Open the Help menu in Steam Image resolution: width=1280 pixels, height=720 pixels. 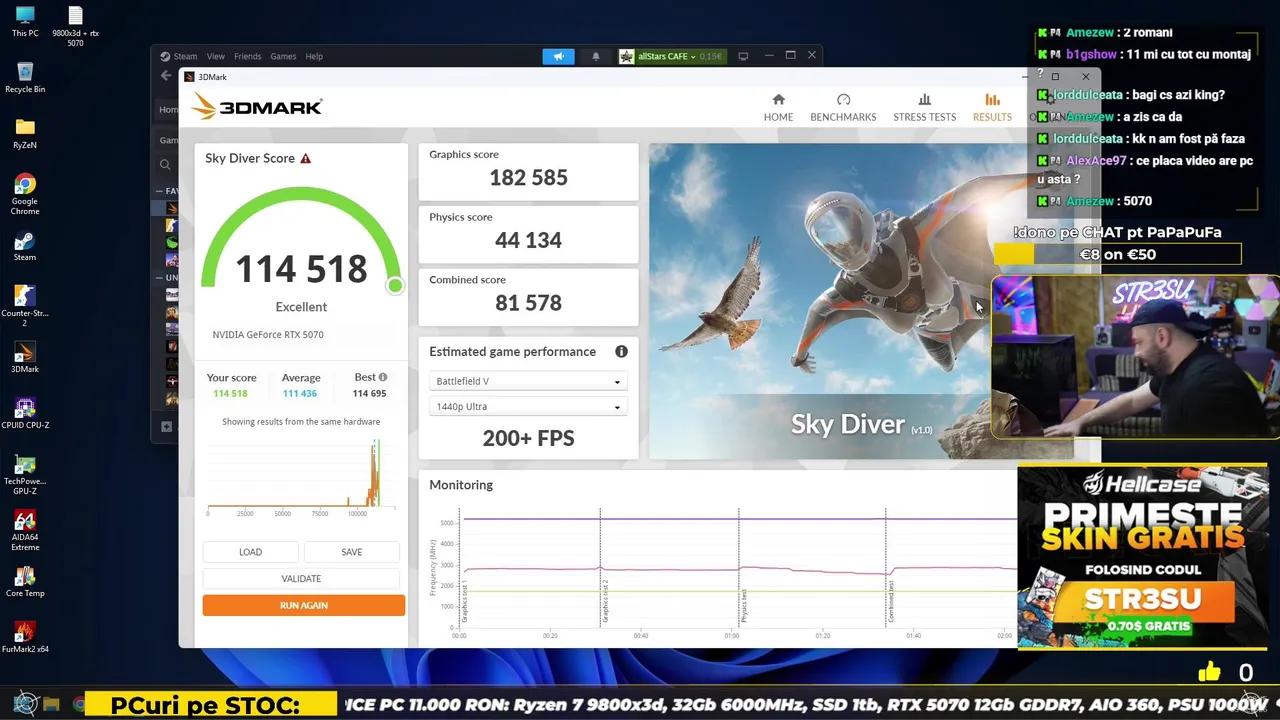pos(314,56)
